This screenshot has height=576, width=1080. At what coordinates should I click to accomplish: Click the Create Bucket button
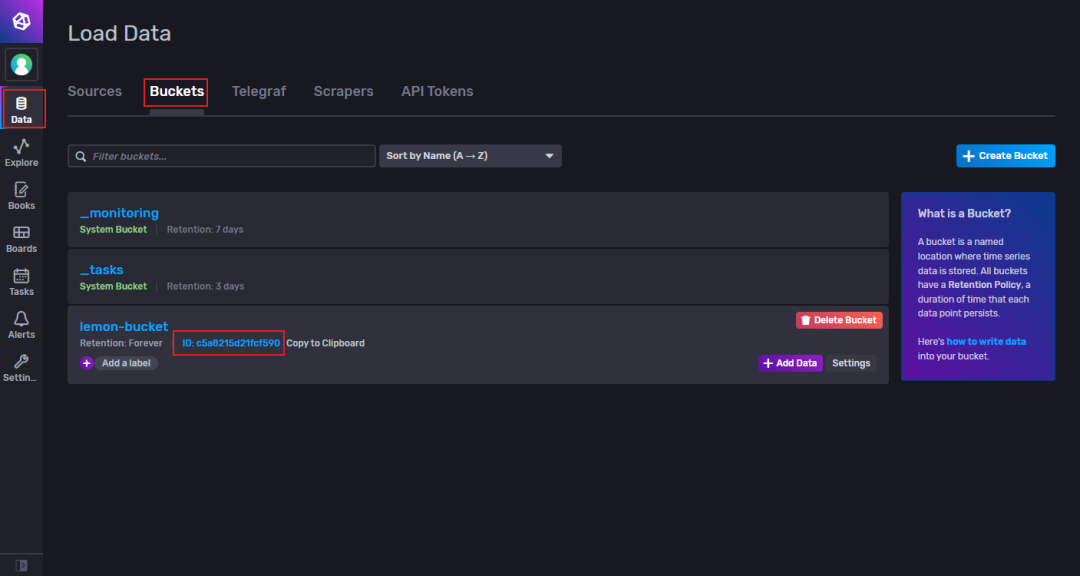[1005, 155]
